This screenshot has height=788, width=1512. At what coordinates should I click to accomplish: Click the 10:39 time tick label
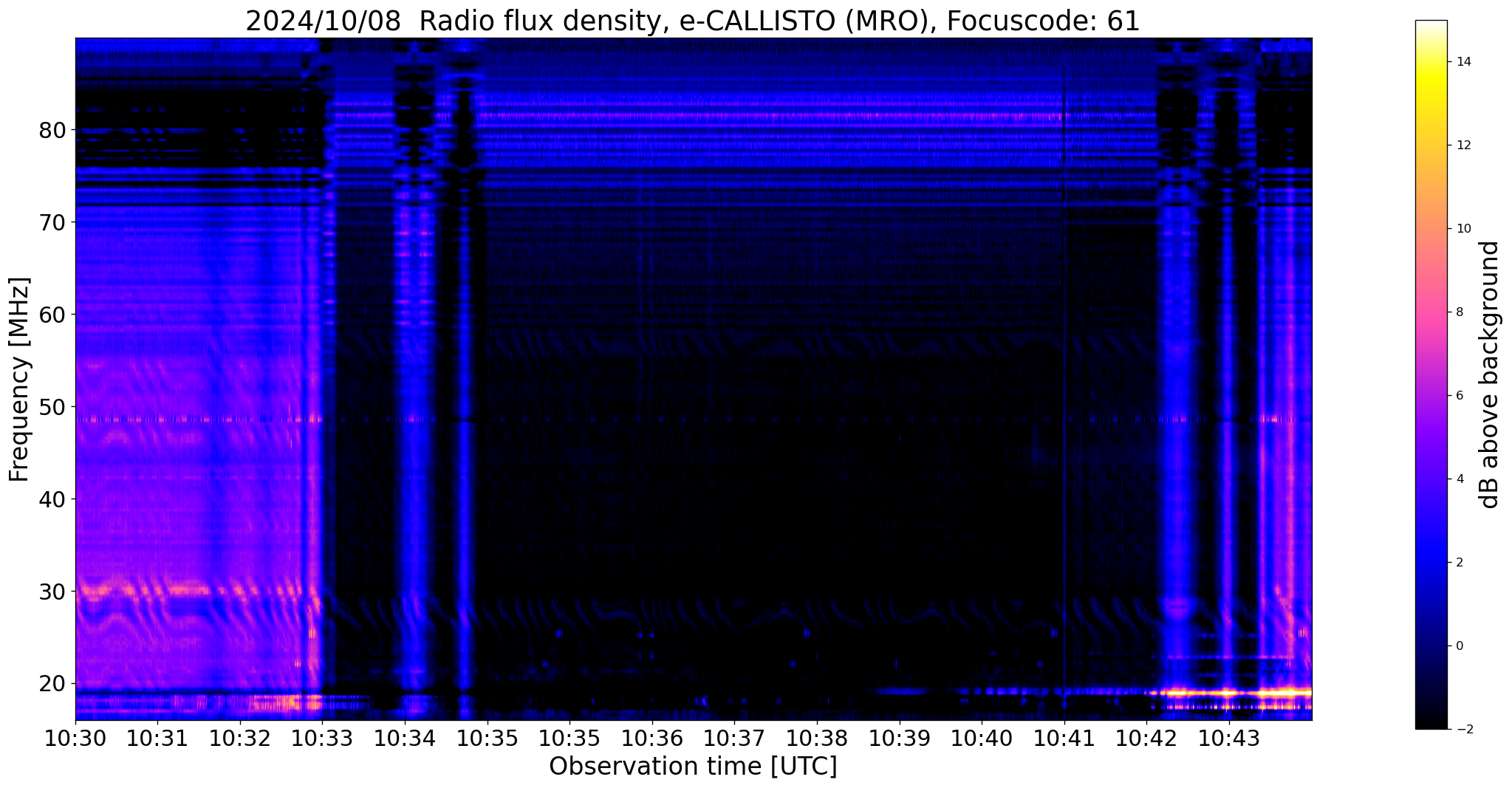[x=900, y=738]
